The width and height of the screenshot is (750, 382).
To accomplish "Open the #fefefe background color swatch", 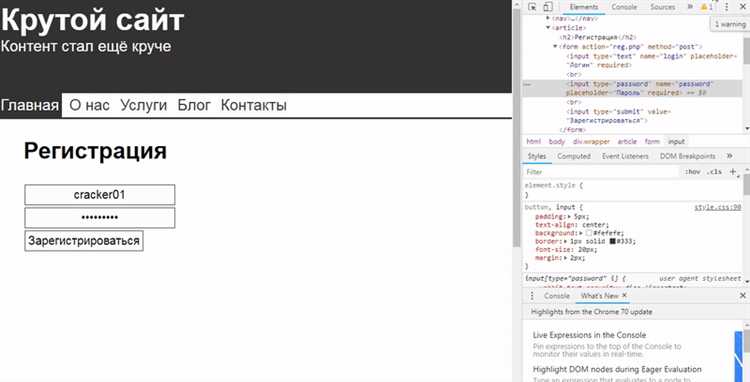I will (x=589, y=233).
